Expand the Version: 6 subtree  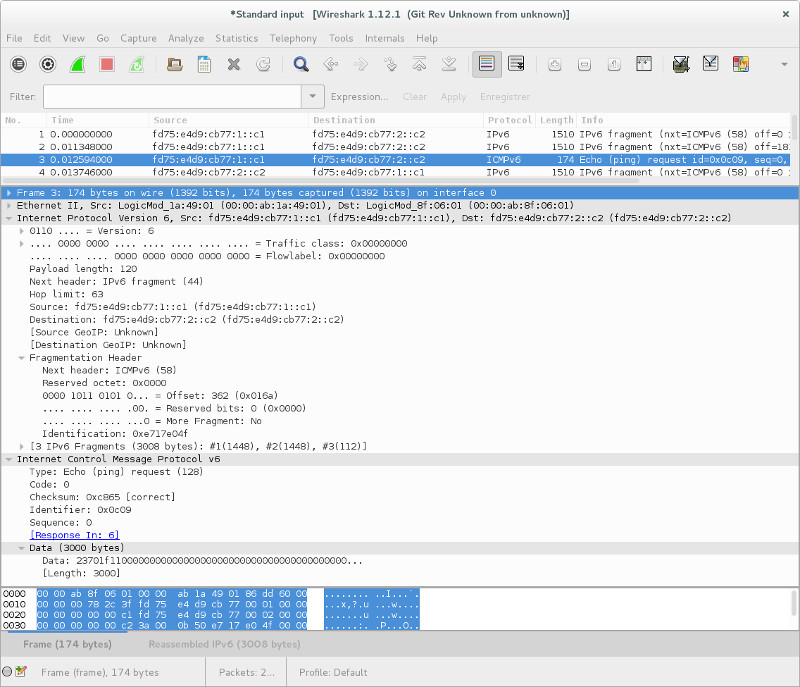pyautogui.click(x=21, y=231)
